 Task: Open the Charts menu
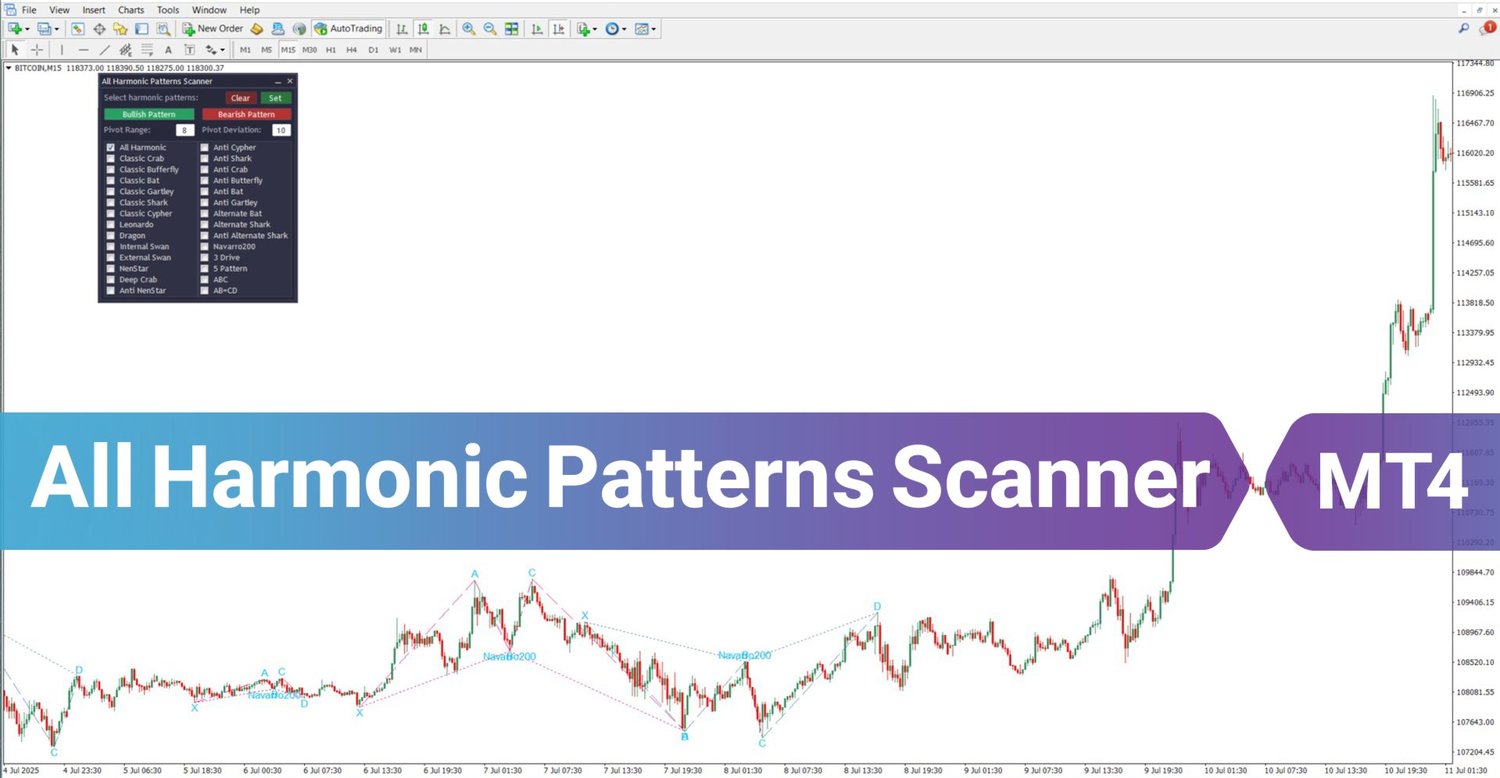(131, 9)
